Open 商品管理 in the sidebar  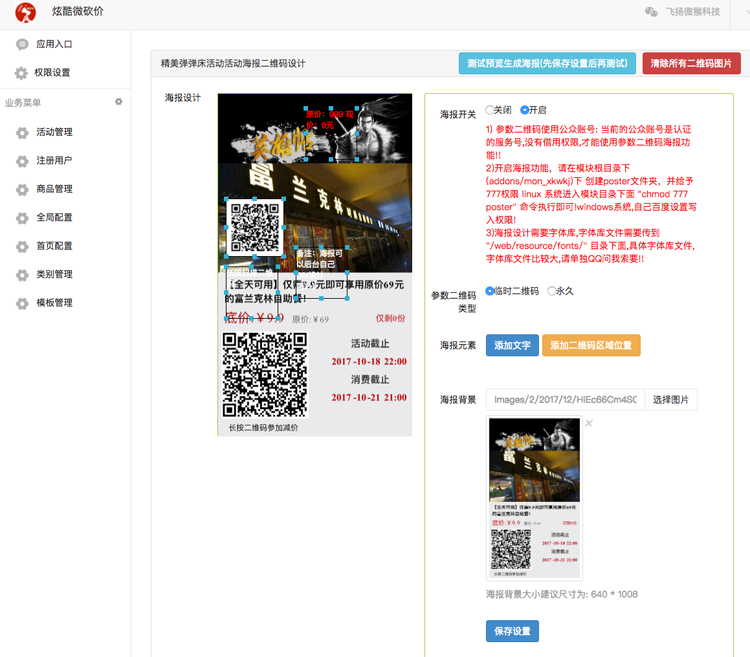tap(55, 189)
